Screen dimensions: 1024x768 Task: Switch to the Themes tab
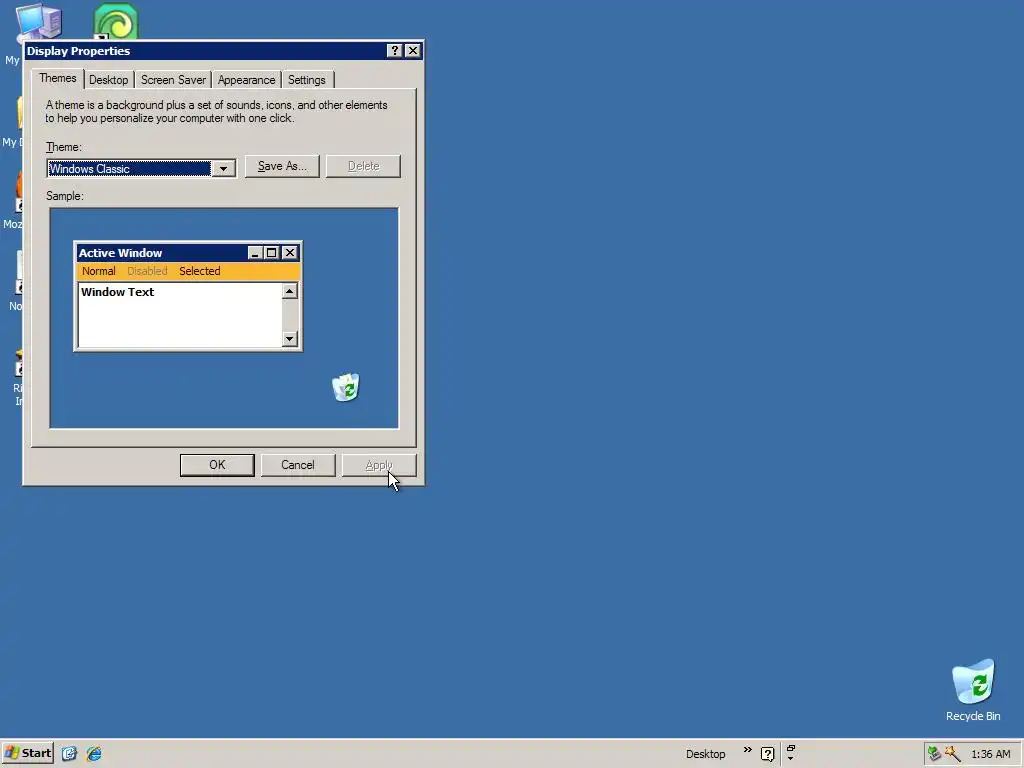tap(57, 78)
